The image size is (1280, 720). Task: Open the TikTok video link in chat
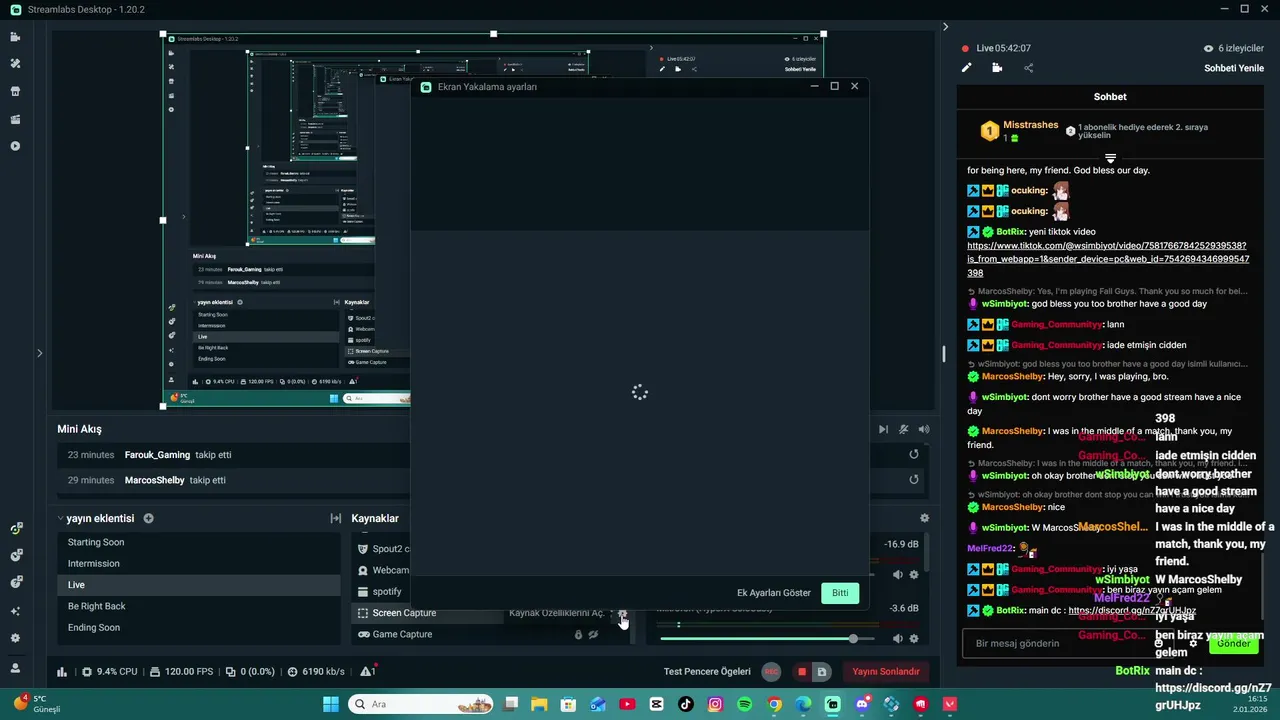[1108, 259]
